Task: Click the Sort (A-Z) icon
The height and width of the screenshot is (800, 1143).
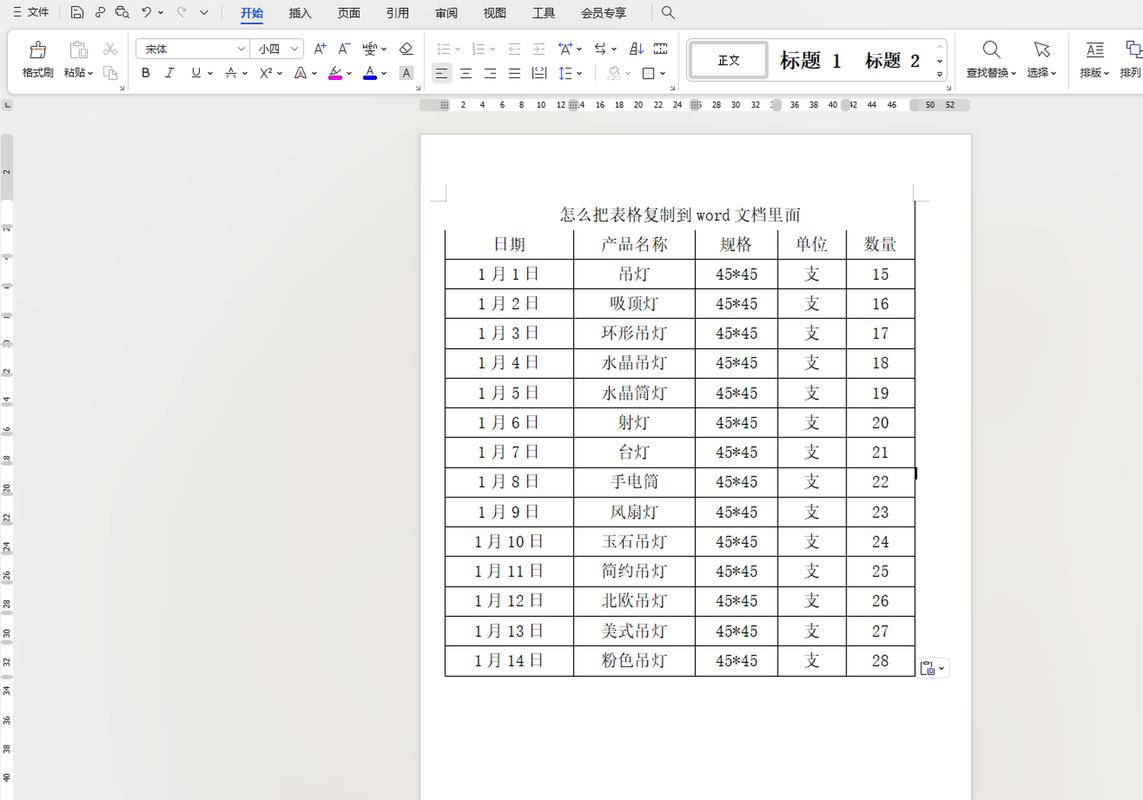Action: click(636, 49)
